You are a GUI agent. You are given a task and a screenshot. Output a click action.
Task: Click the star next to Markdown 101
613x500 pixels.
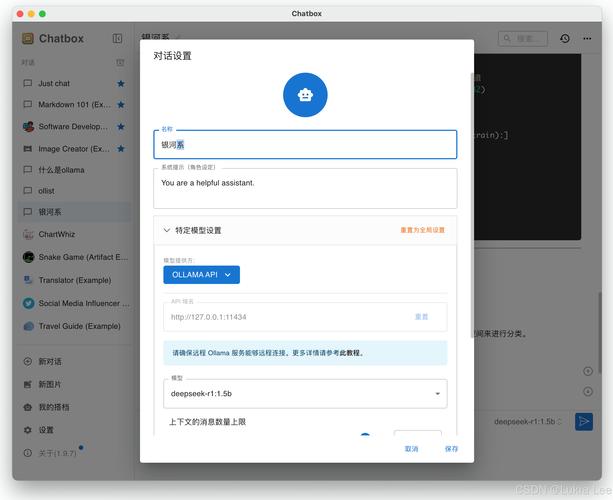[x=121, y=104]
